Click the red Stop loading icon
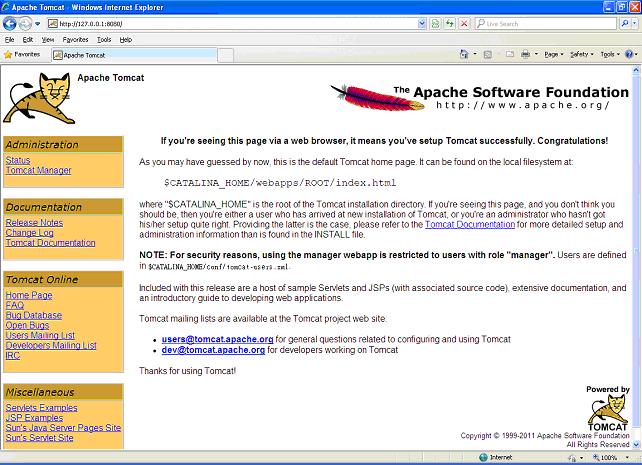642x465 pixels. (x=464, y=24)
